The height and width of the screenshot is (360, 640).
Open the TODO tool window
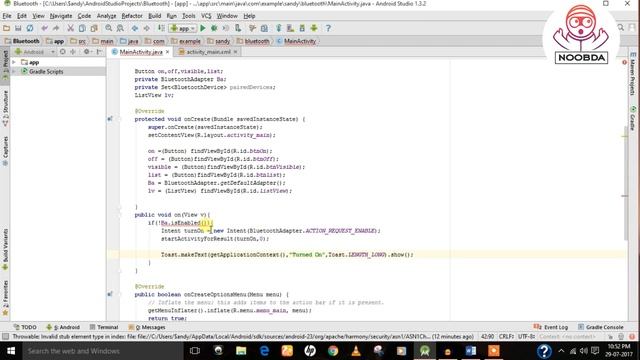point(25,327)
